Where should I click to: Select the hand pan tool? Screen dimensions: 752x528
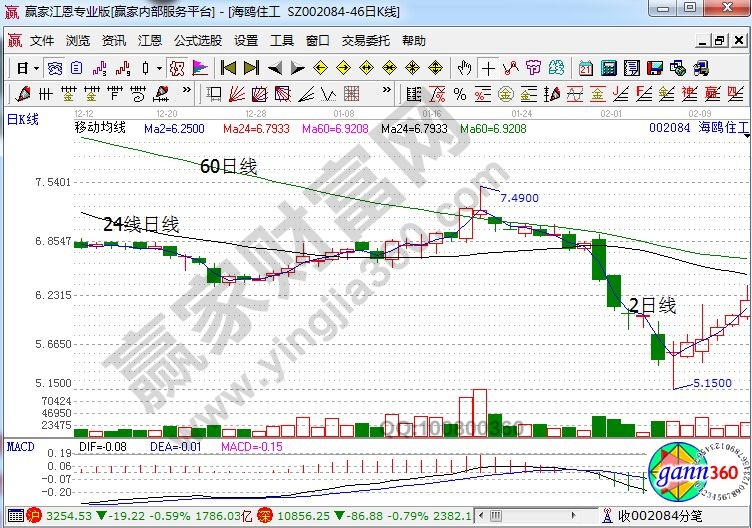(x=464, y=69)
